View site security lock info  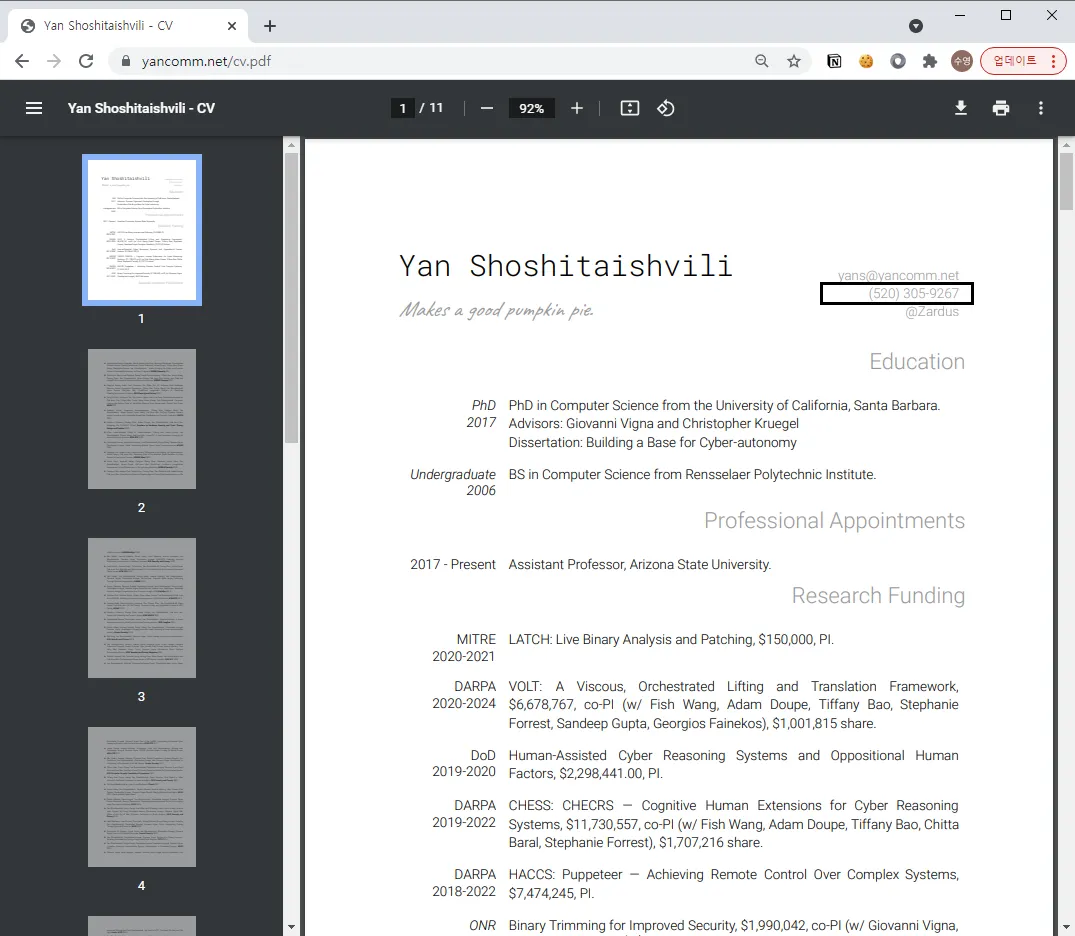pos(125,61)
